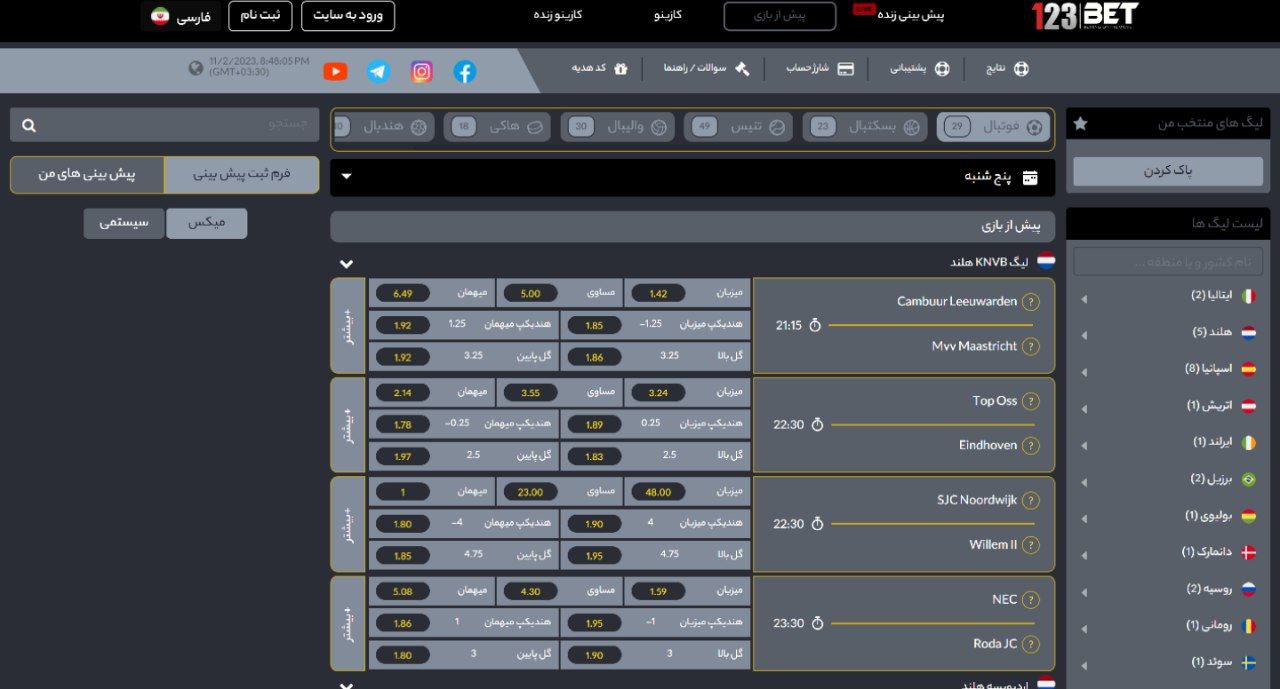Select the سیستمی bet type toggle
Screen dimensions: 1280x689
point(124,223)
